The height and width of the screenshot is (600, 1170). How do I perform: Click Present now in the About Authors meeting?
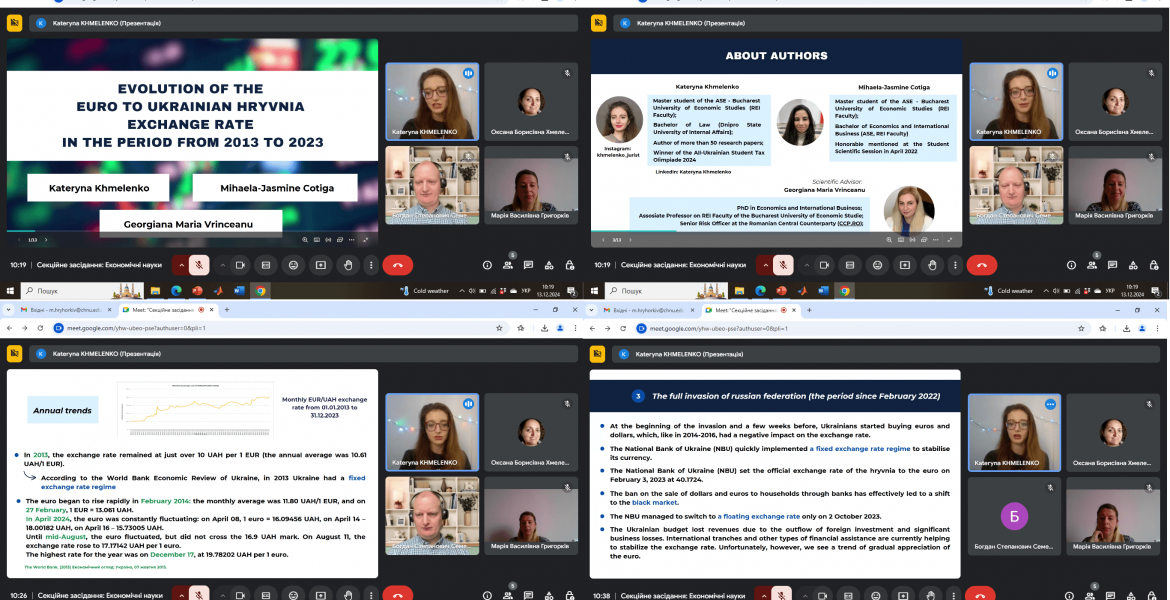tap(905, 265)
